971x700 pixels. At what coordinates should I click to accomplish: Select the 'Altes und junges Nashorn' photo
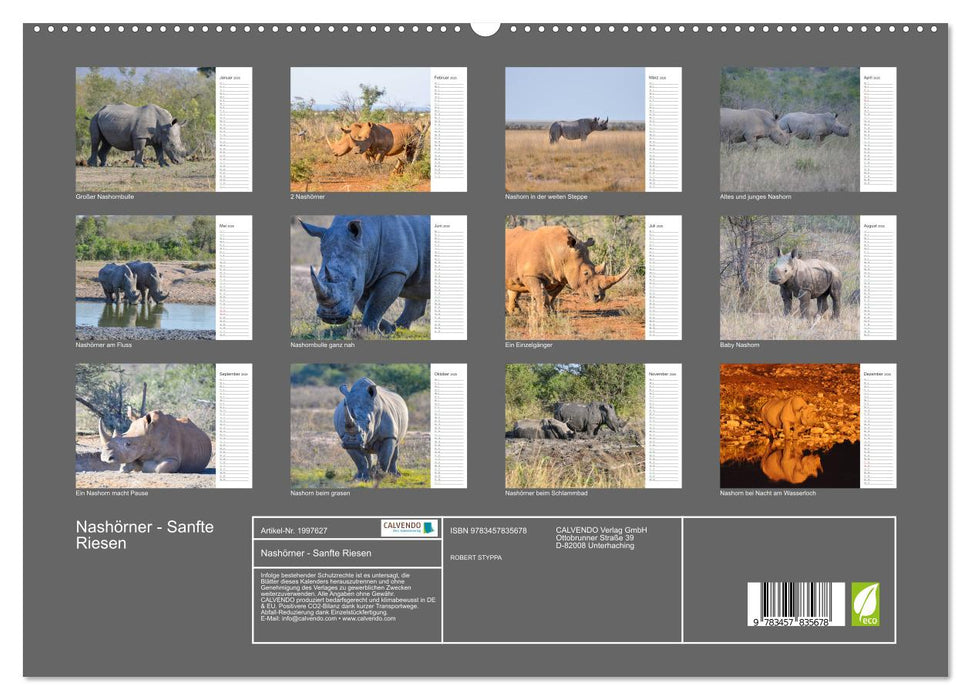pos(789,129)
